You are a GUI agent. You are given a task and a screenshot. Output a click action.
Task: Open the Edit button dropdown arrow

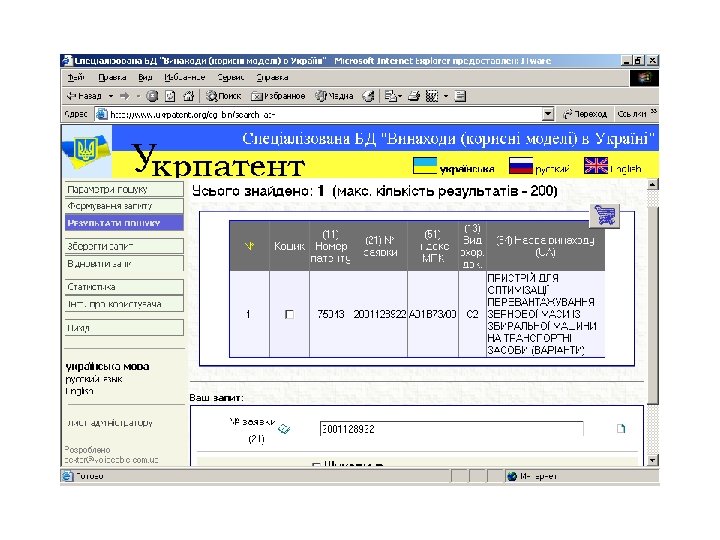[446, 96]
